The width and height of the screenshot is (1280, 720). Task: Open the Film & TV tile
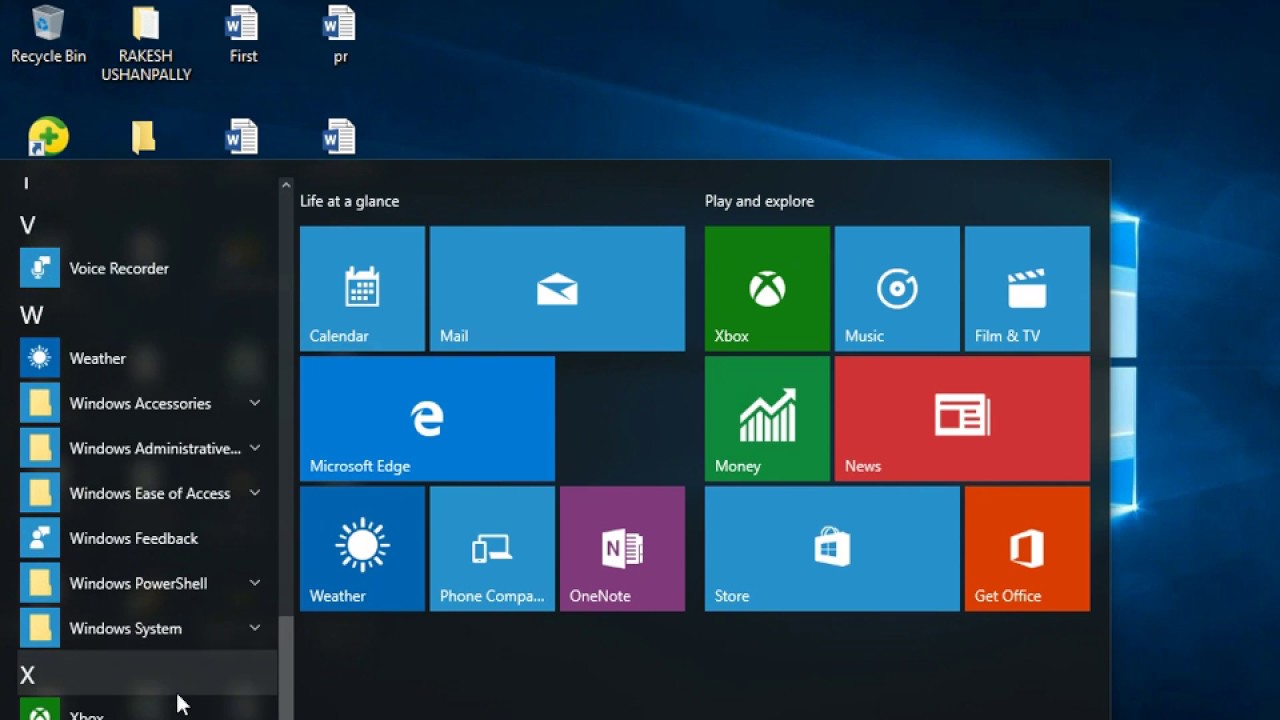click(x=1026, y=288)
